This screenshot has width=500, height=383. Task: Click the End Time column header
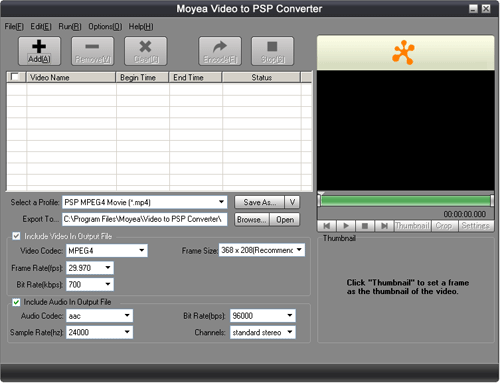pyautogui.click(x=196, y=77)
